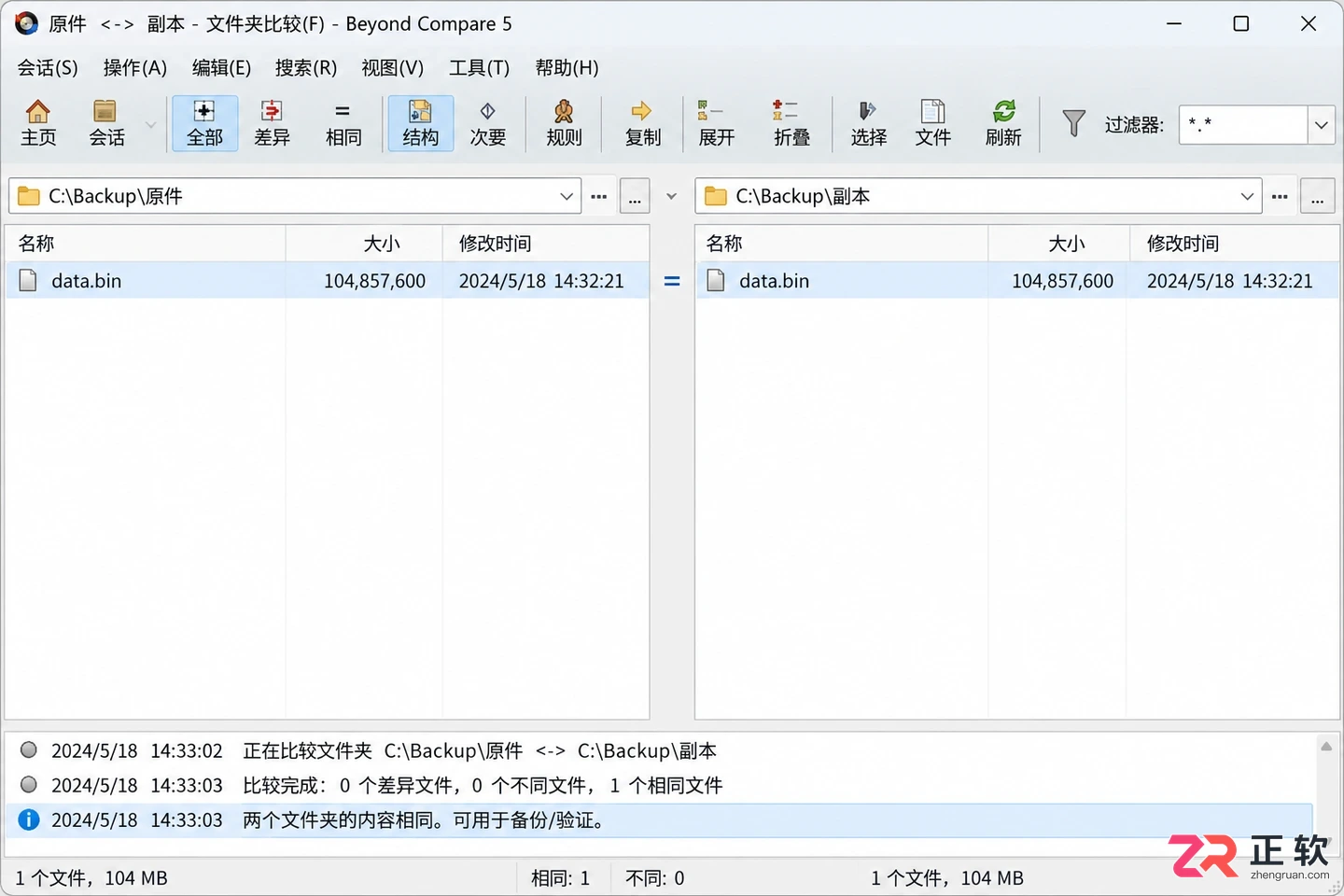Focus the 过滤器 filter input field
The height and width of the screenshot is (896, 1344).
[x=1242, y=124]
